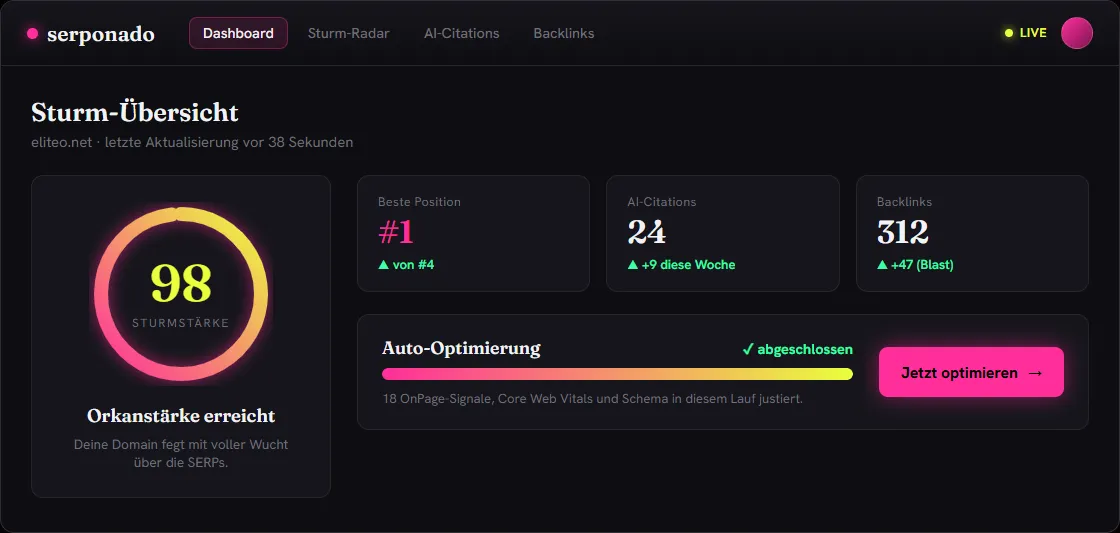The height and width of the screenshot is (533, 1120).
Task: Click the Deine Domain fegt description
Action: (181, 454)
